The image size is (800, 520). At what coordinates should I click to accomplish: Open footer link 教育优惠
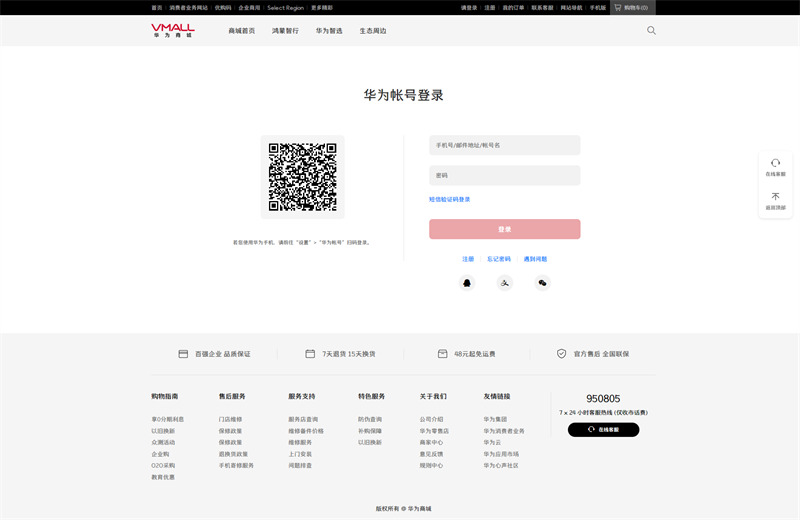point(163,477)
